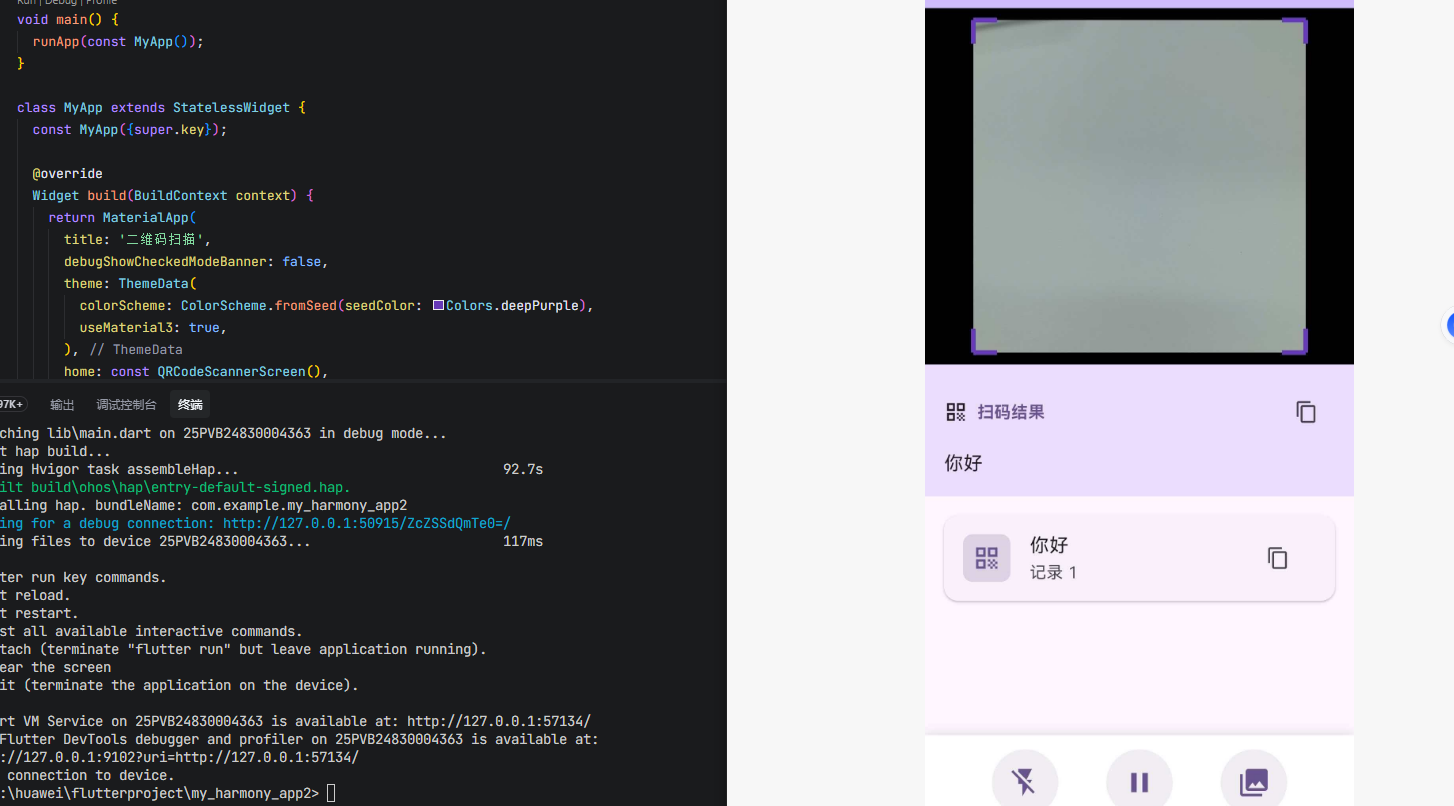The height and width of the screenshot is (806, 1454).
Task: Click the ThemeData comment after the closing parenthesis
Action: coord(136,349)
